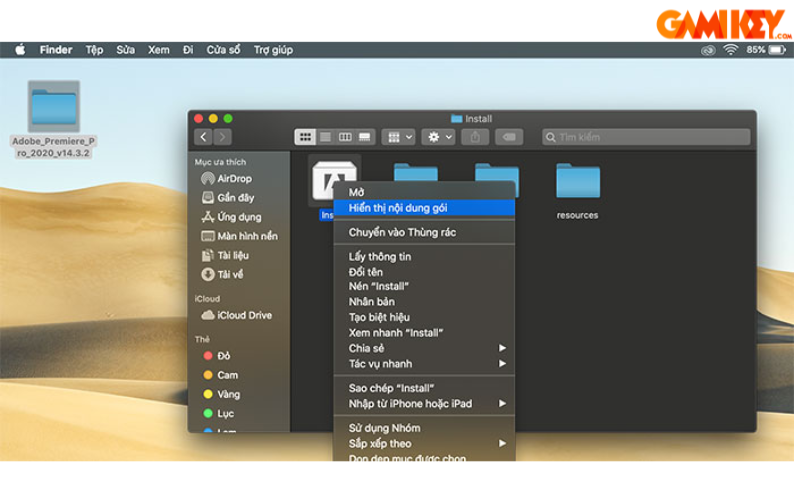Select the Đỏ red tag
This screenshot has height=500, width=800.
(217, 356)
